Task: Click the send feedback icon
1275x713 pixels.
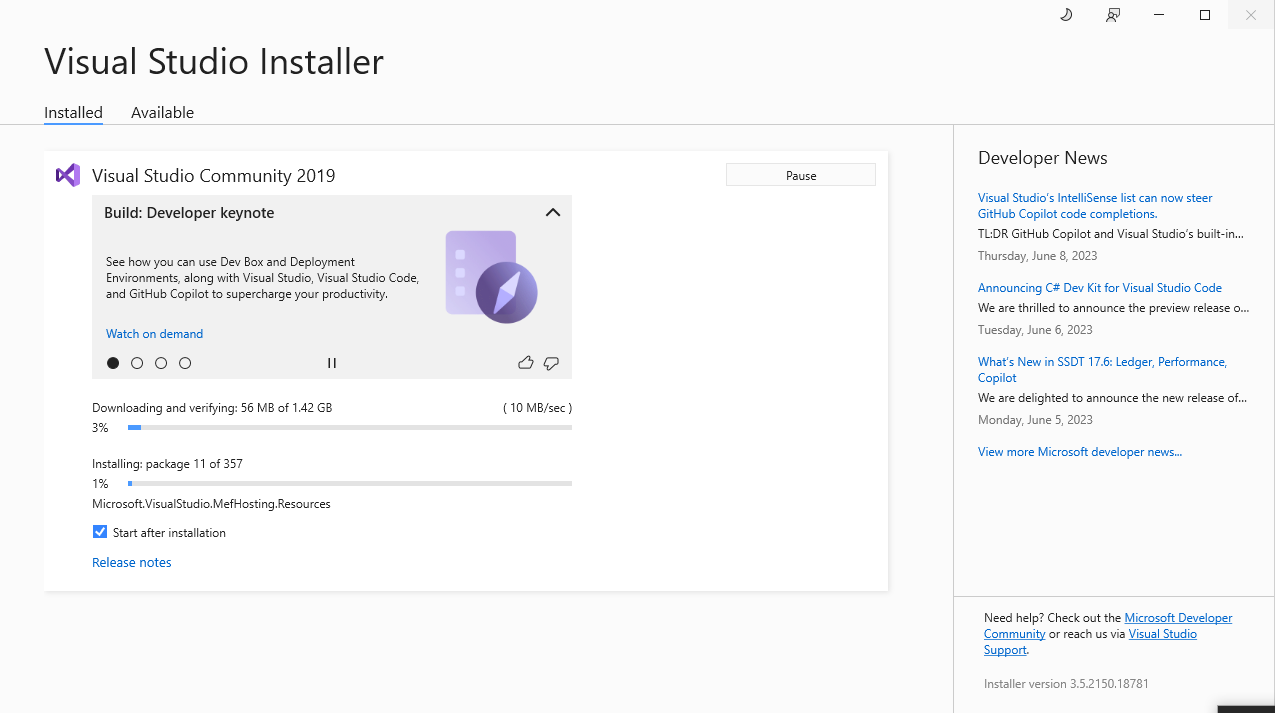Action: (x=1113, y=15)
